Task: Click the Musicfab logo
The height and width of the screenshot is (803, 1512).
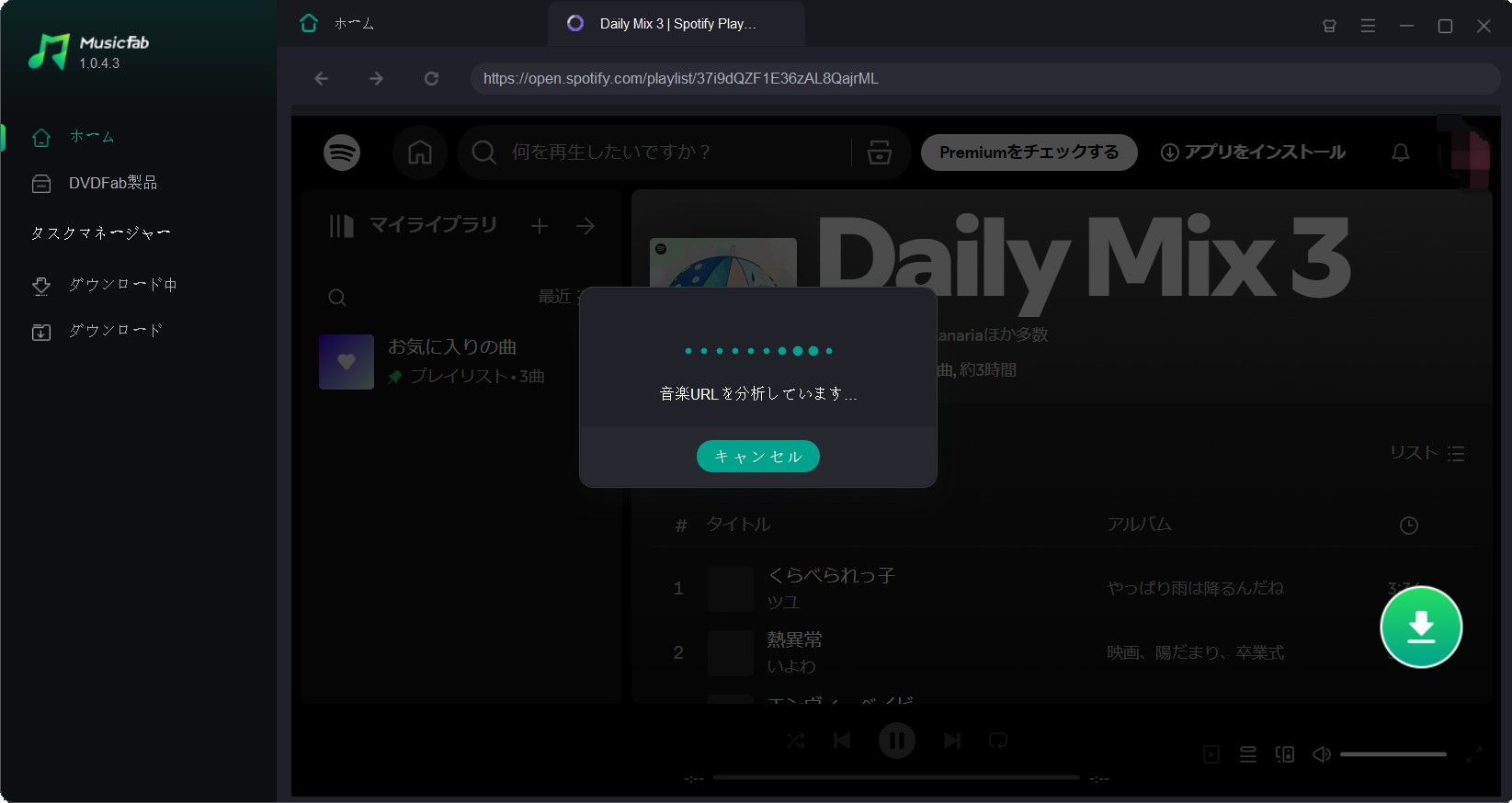Action: click(x=87, y=52)
